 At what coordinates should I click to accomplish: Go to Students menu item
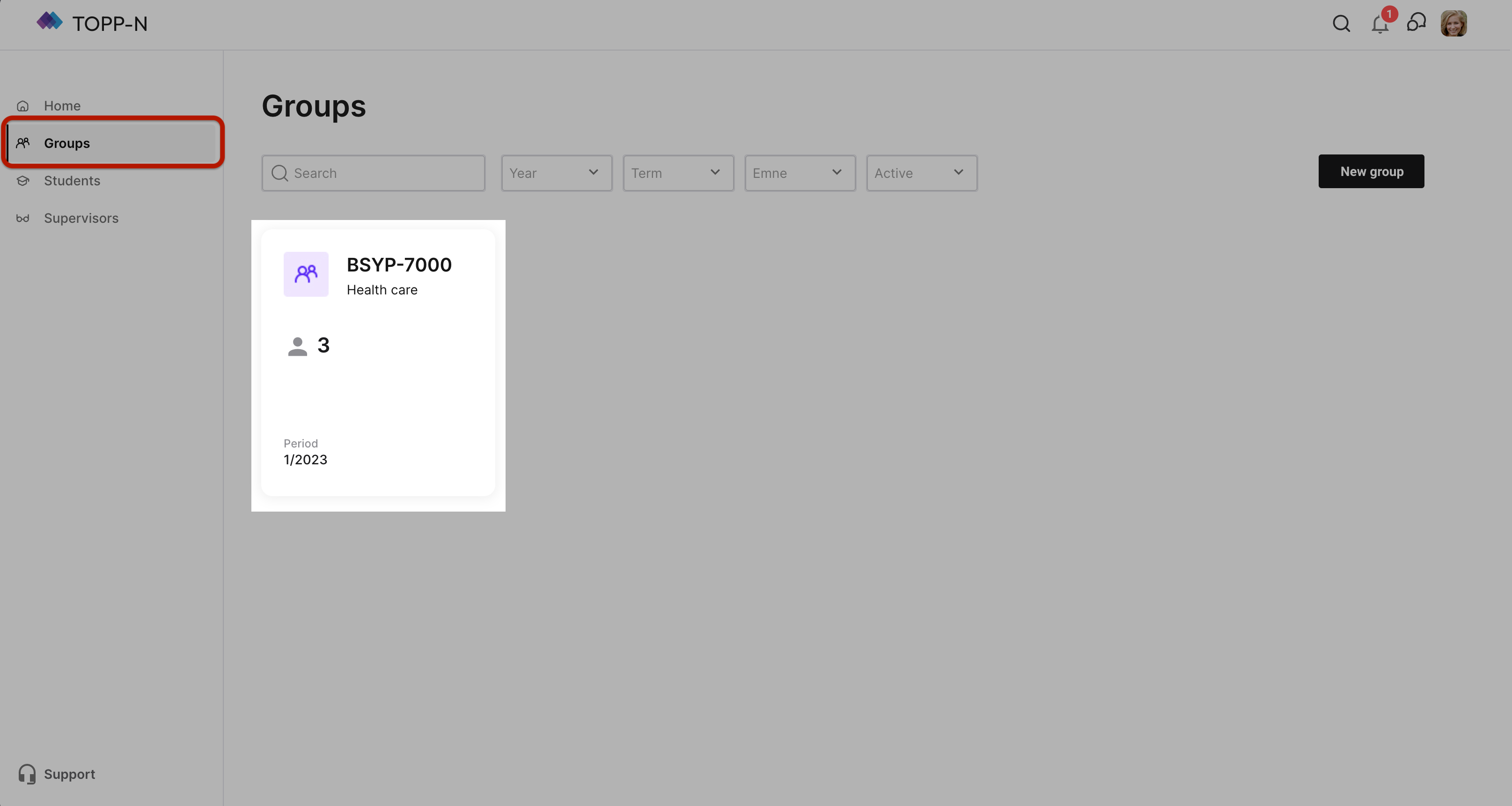pyautogui.click(x=72, y=181)
